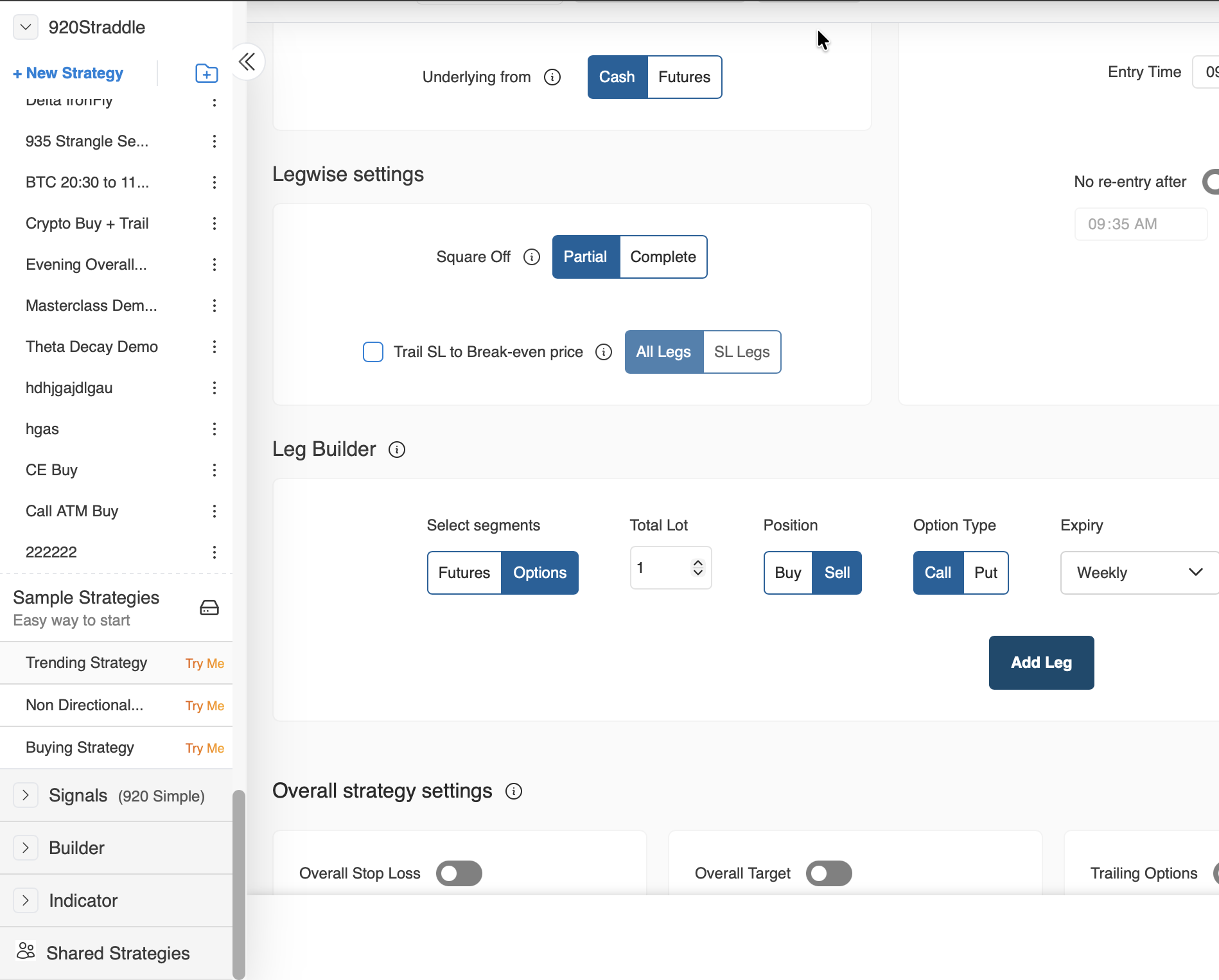Toggle the Overall Stop Loss switch
Screen dimensions: 1219x980
[x=459, y=873]
